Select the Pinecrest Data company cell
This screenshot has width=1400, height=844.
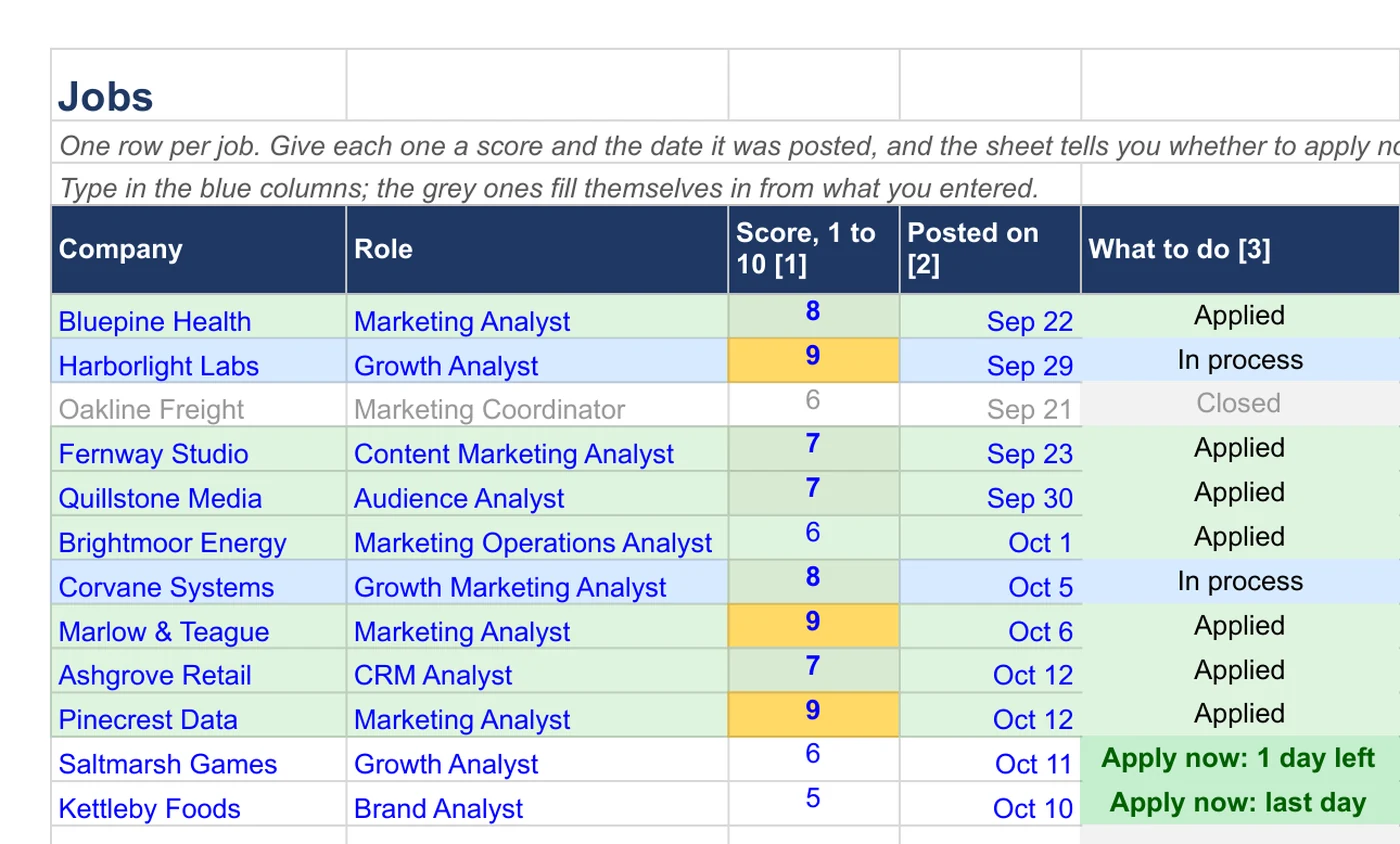point(199,714)
